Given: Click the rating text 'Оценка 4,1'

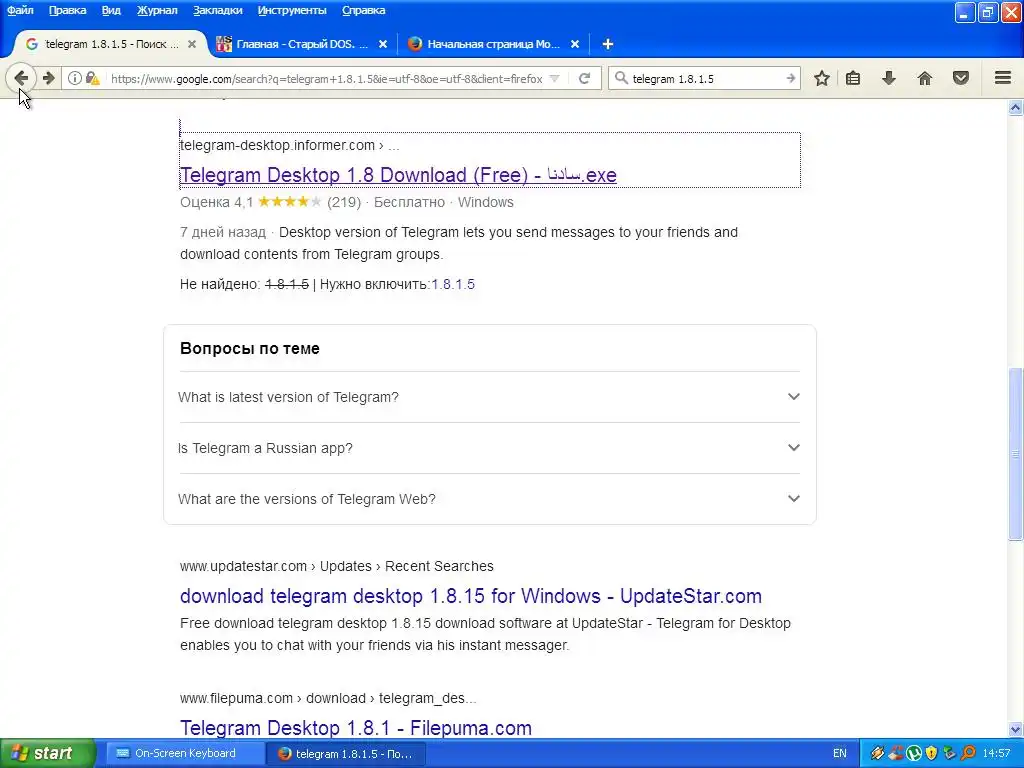Looking at the screenshot, I should (217, 202).
